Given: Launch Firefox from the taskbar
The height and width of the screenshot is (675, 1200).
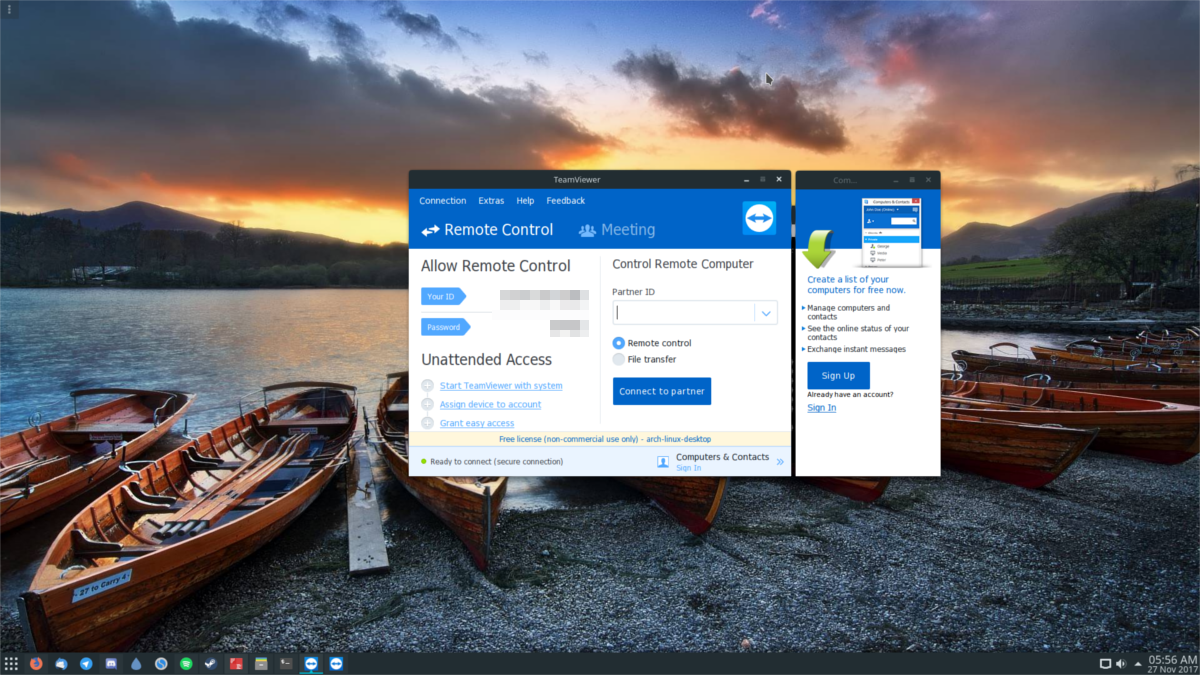Looking at the screenshot, I should point(36,664).
